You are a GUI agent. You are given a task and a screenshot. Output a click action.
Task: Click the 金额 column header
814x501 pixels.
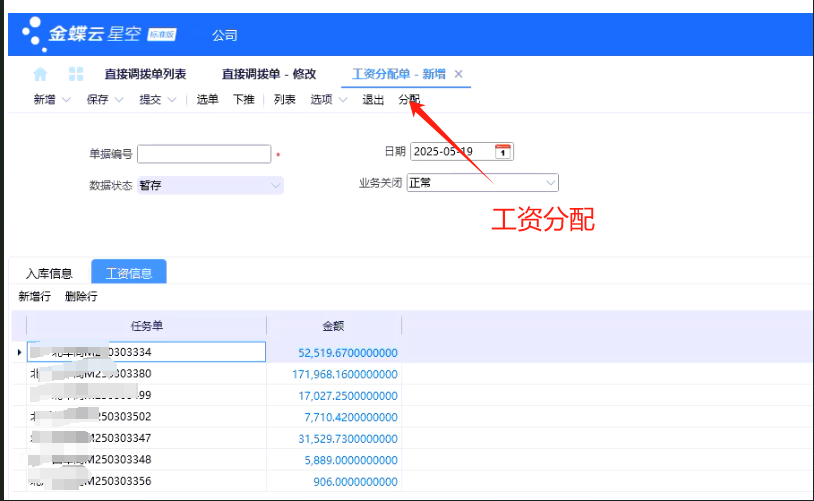334,325
